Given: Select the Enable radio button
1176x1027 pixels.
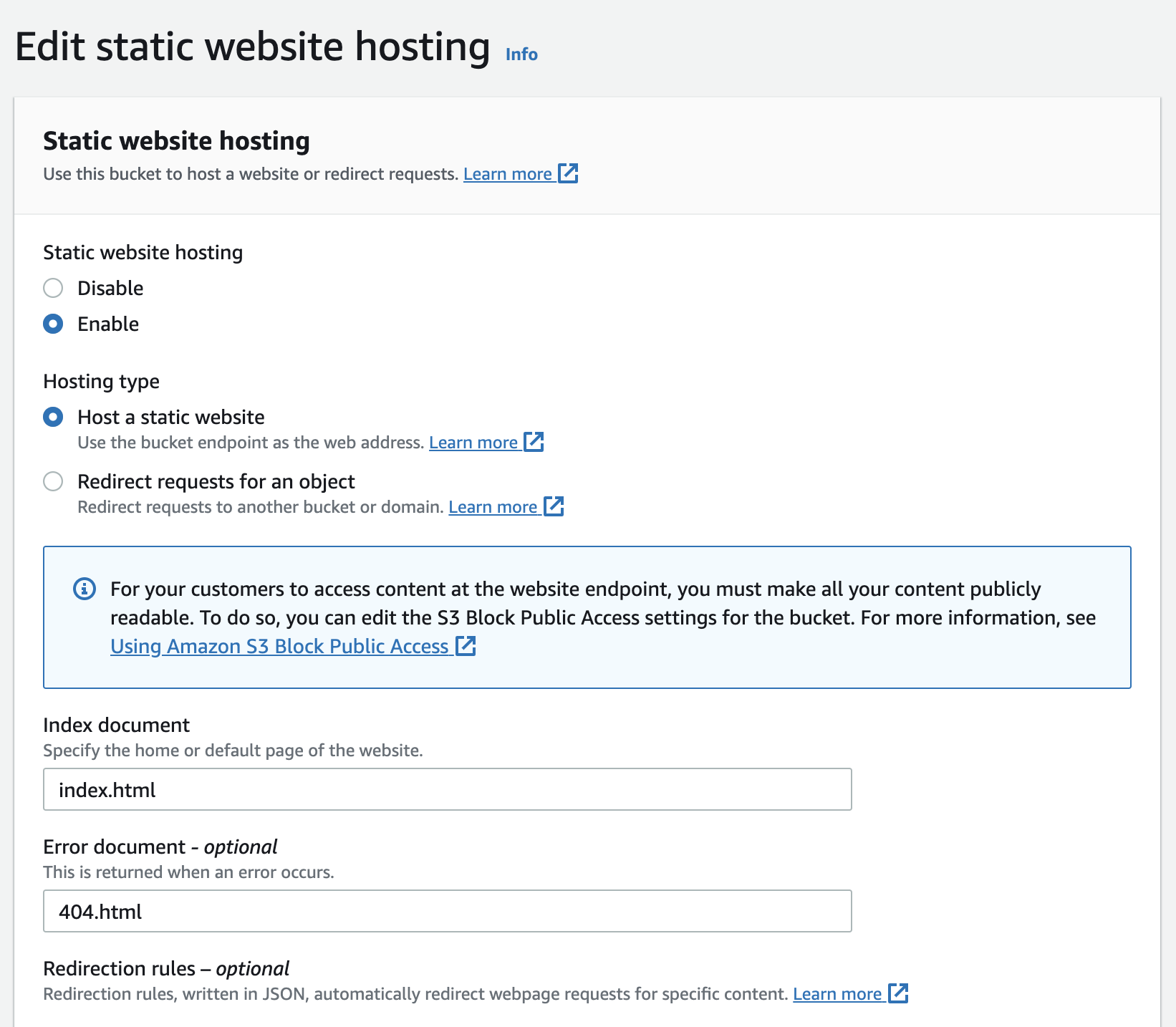Looking at the screenshot, I should (x=53, y=324).
